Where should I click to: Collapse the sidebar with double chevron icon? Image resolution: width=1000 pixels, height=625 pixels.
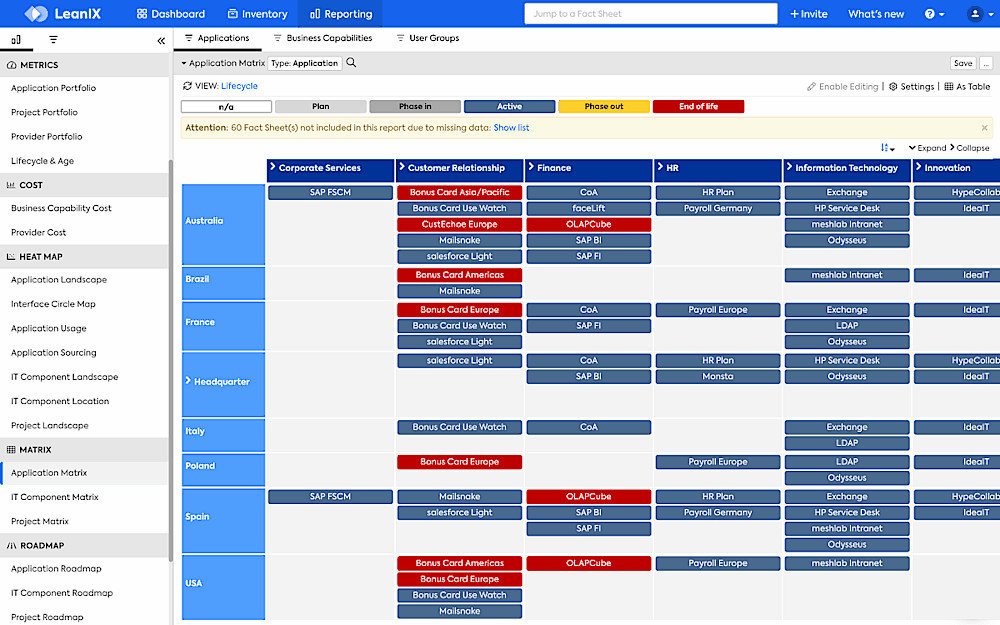click(161, 41)
